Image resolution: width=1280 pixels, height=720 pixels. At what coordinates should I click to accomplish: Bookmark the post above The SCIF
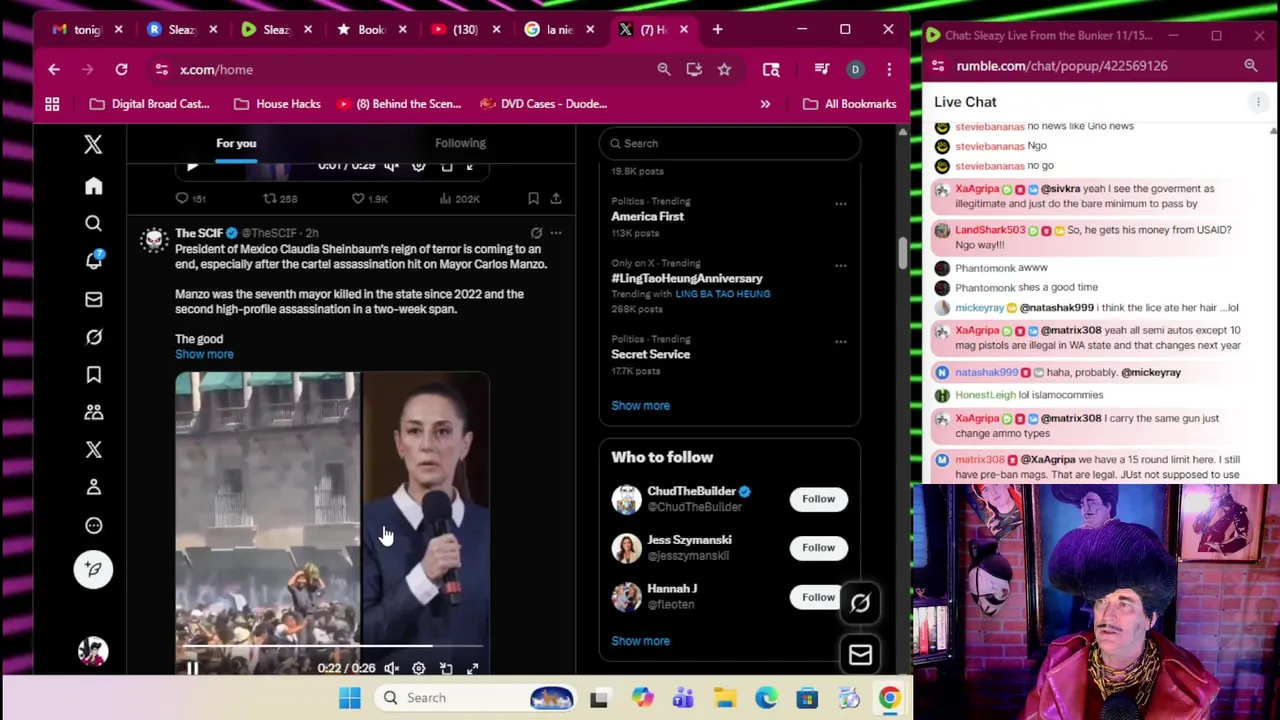click(533, 198)
